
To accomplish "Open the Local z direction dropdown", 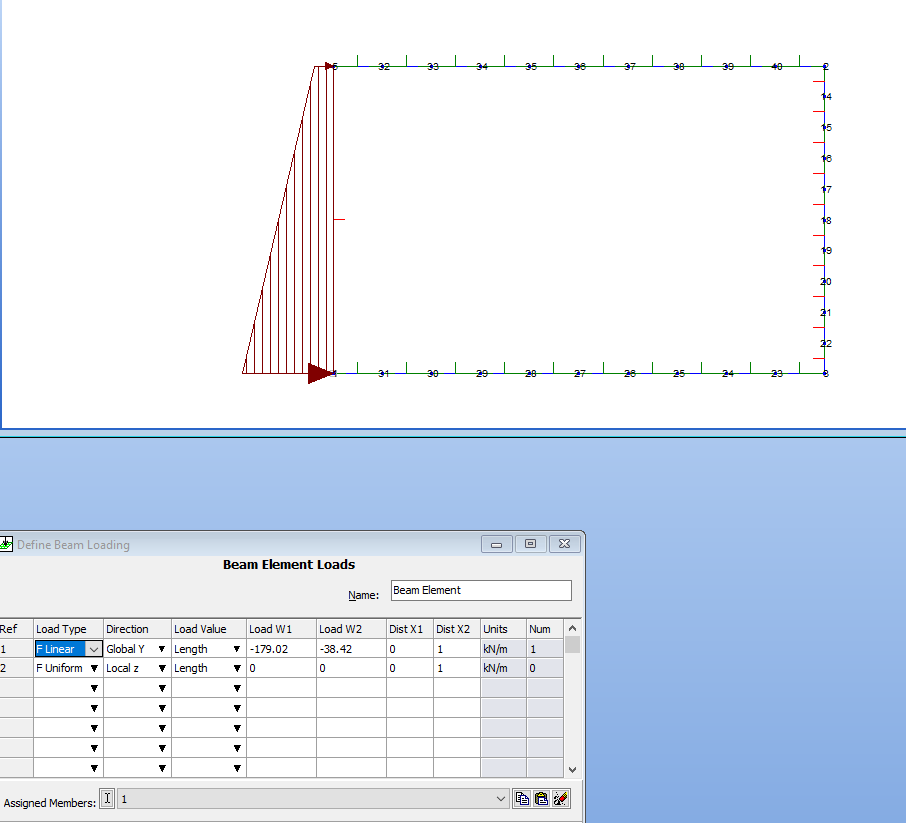I will coord(162,668).
